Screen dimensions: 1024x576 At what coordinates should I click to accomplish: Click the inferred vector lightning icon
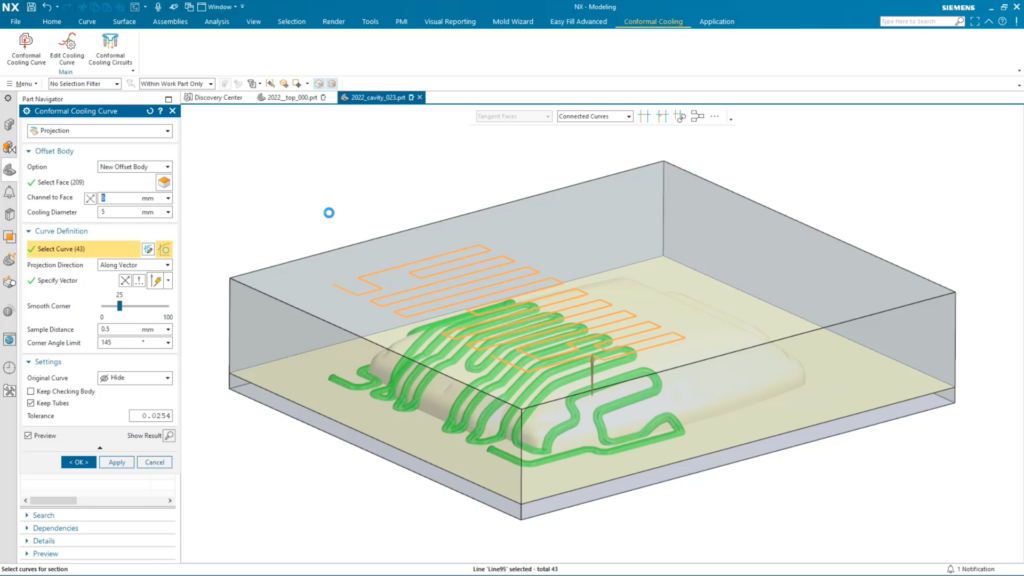click(x=155, y=281)
